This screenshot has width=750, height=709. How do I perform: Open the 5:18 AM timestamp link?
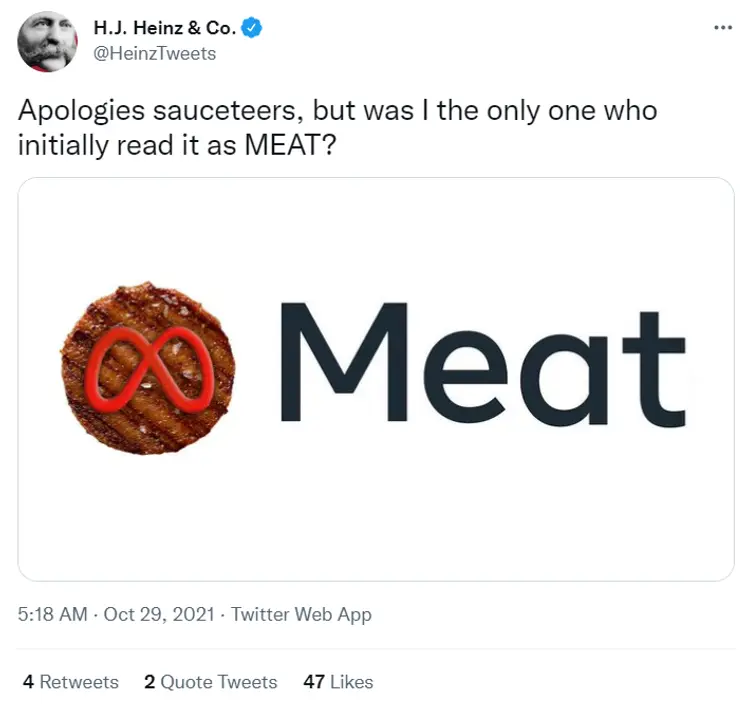point(54,614)
